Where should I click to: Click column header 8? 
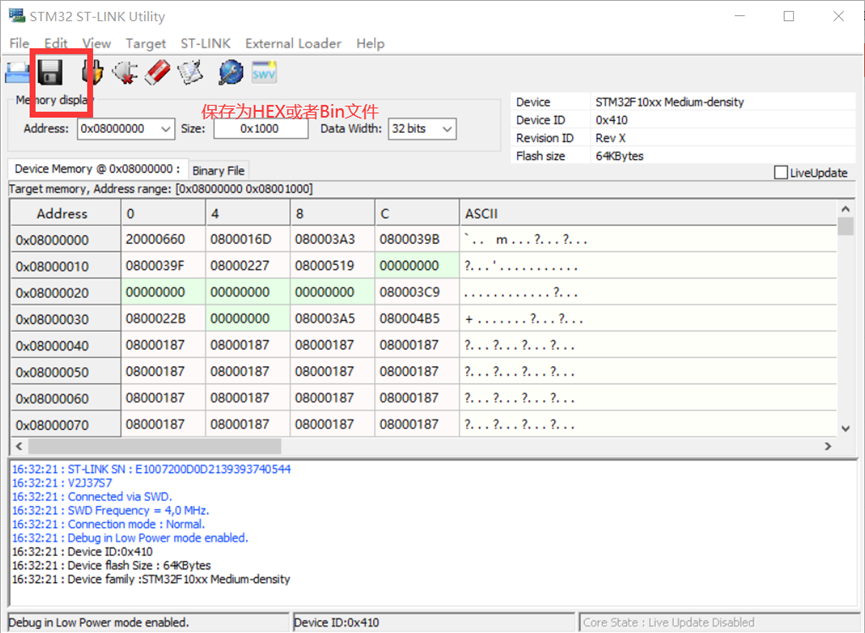click(x=333, y=214)
